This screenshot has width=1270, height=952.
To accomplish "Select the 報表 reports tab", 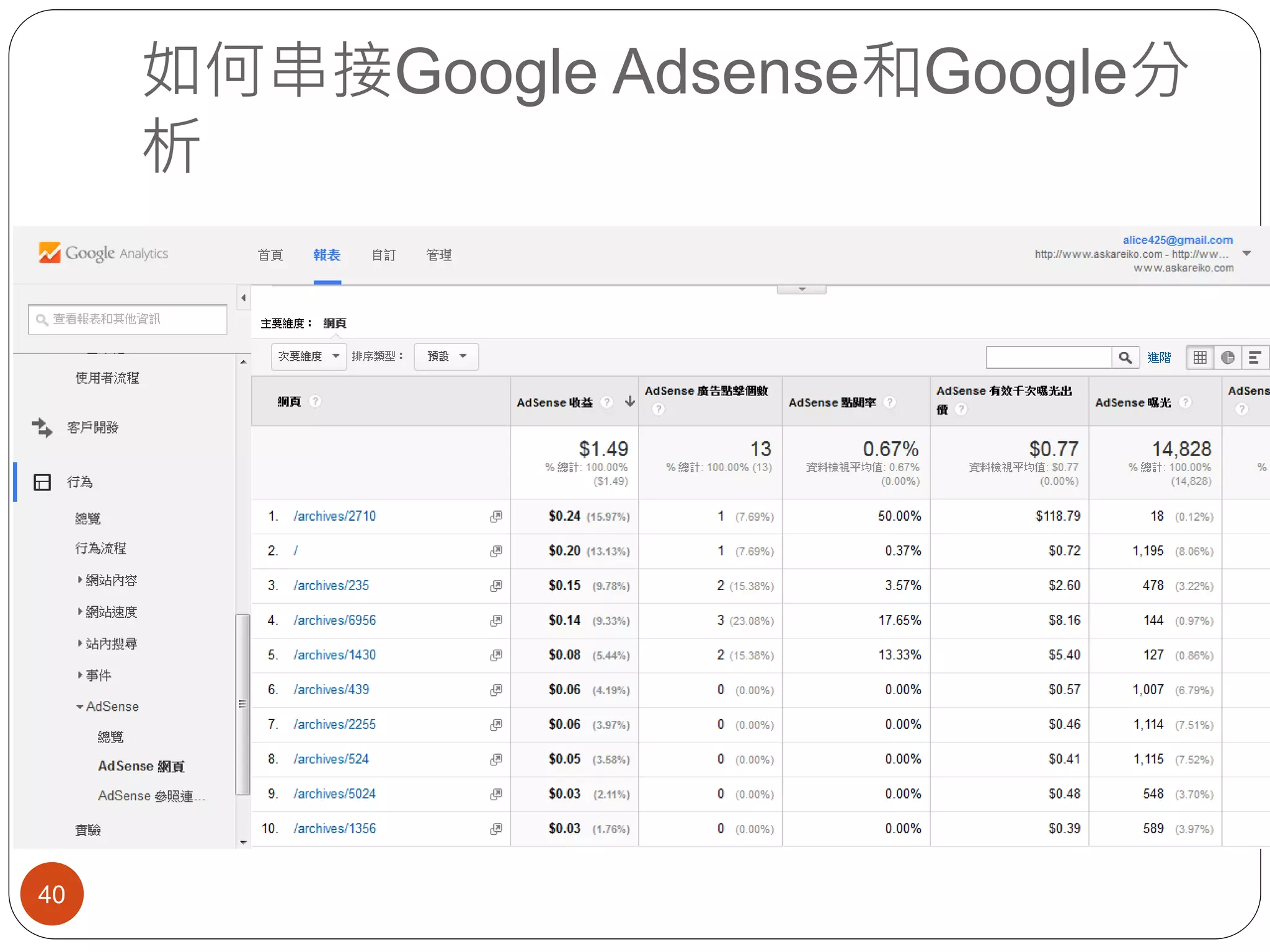I will coord(327,255).
